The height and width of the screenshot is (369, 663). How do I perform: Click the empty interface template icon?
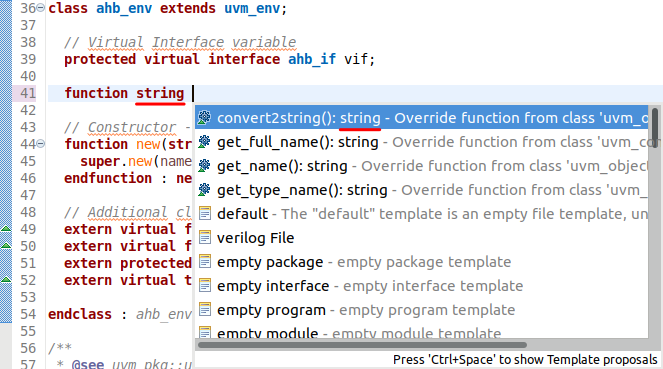point(205,286)
